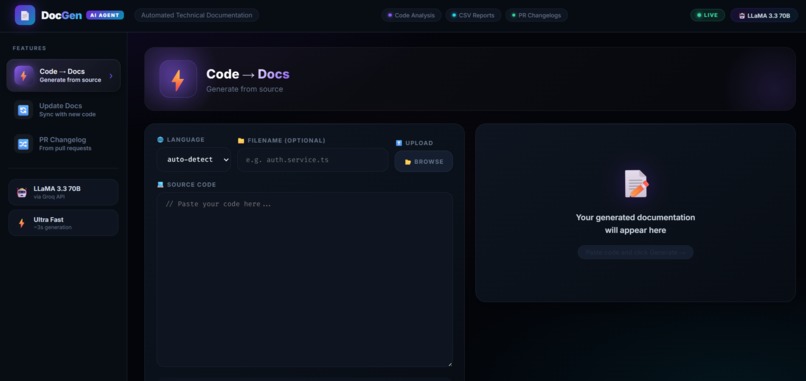Click the Upload label icon

399,143
